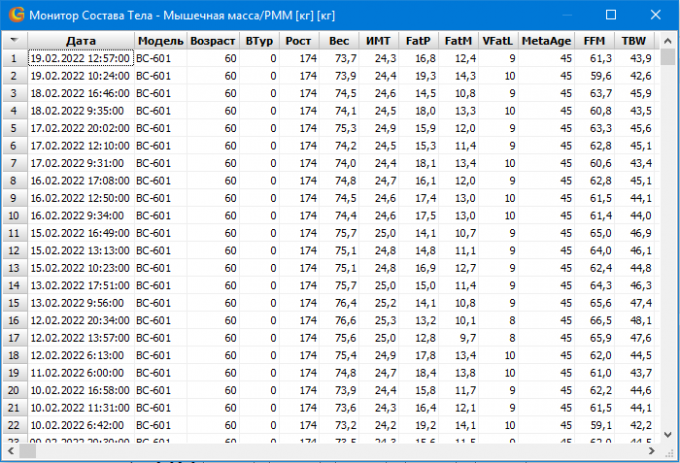
Task: Select the Возраст column header
Action: 213,40
